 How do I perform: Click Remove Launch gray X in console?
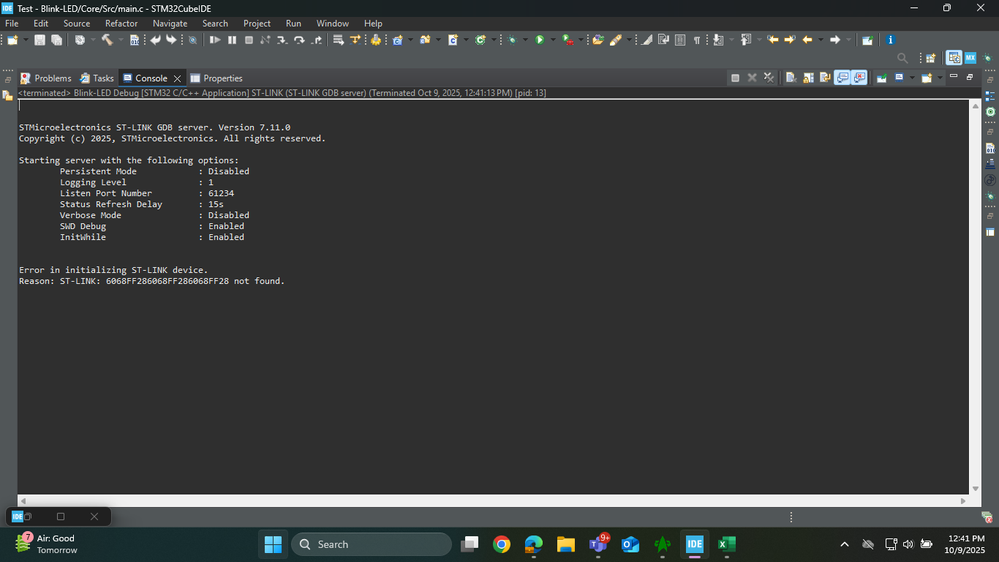coord(752,78)
